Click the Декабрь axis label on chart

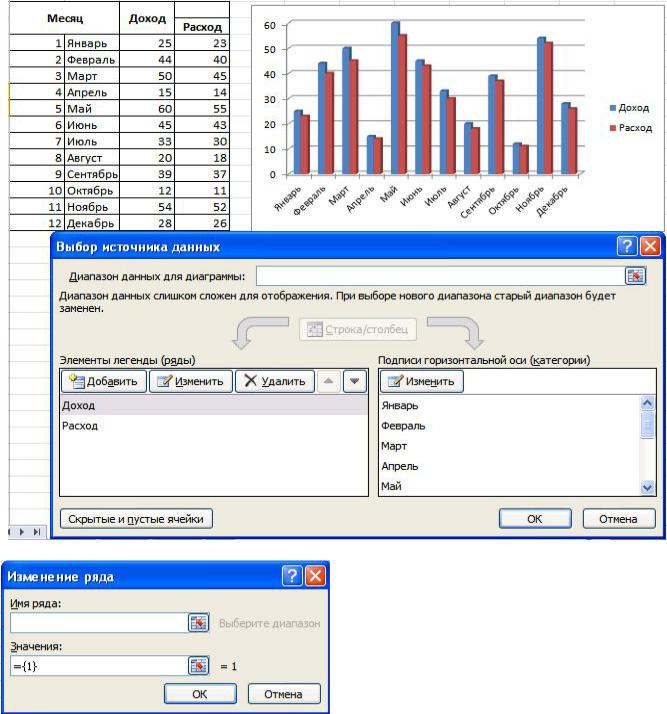tap(552, 201)
